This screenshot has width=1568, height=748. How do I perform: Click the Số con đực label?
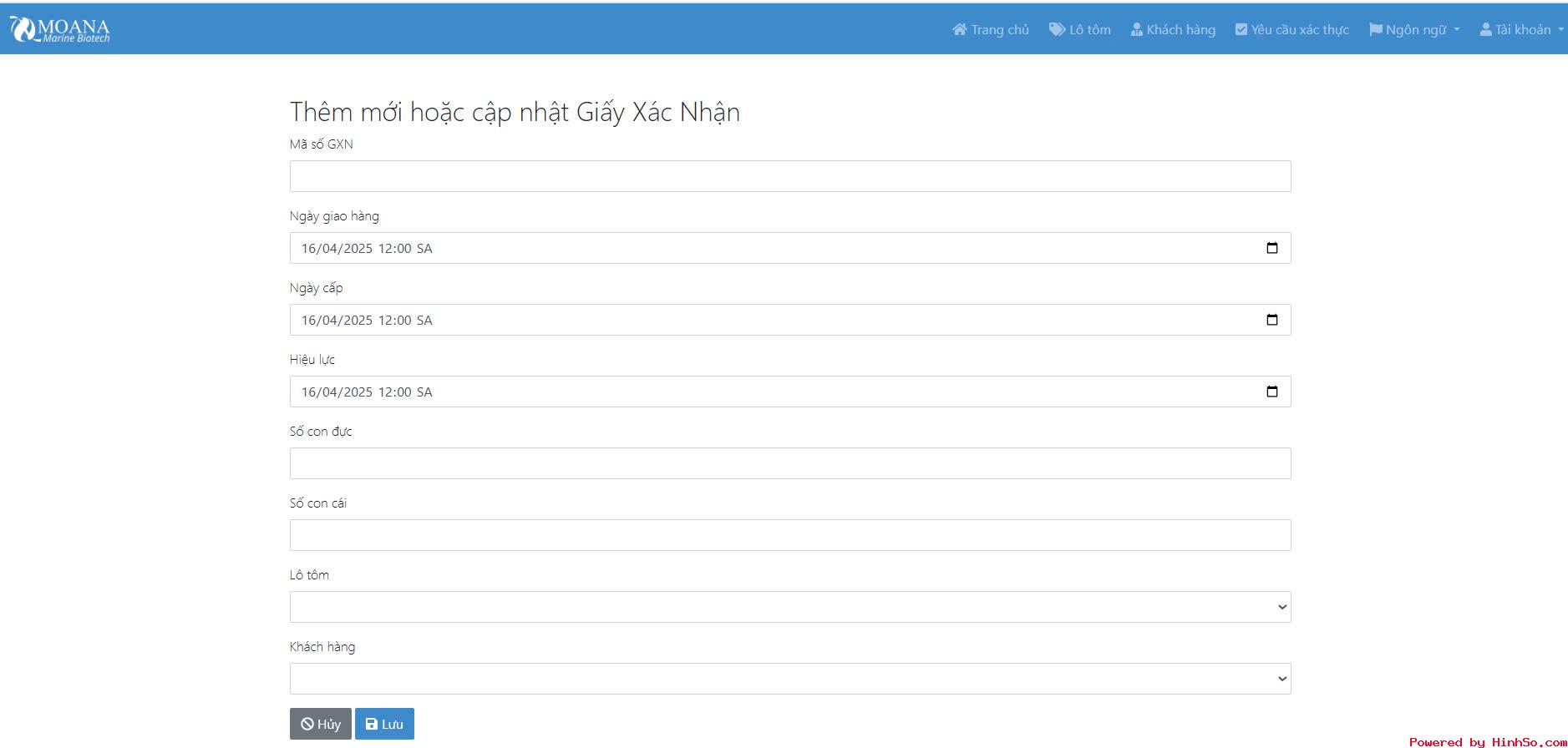[x=321, y=432]
